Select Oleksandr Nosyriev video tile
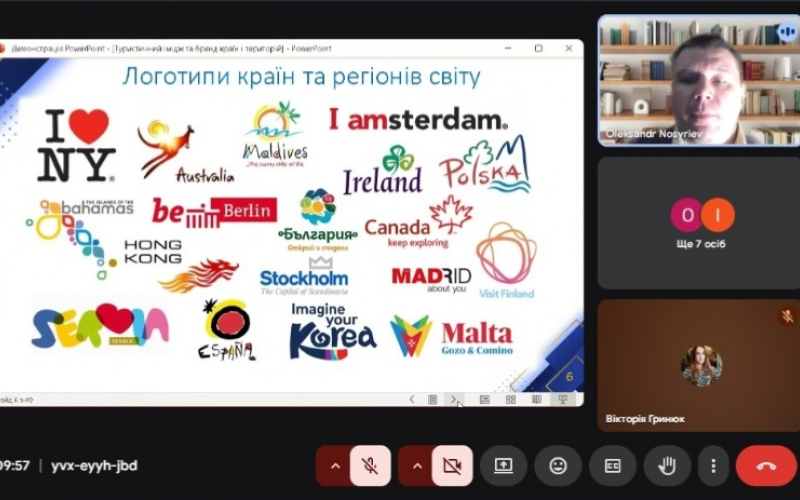 click(698, 80)
